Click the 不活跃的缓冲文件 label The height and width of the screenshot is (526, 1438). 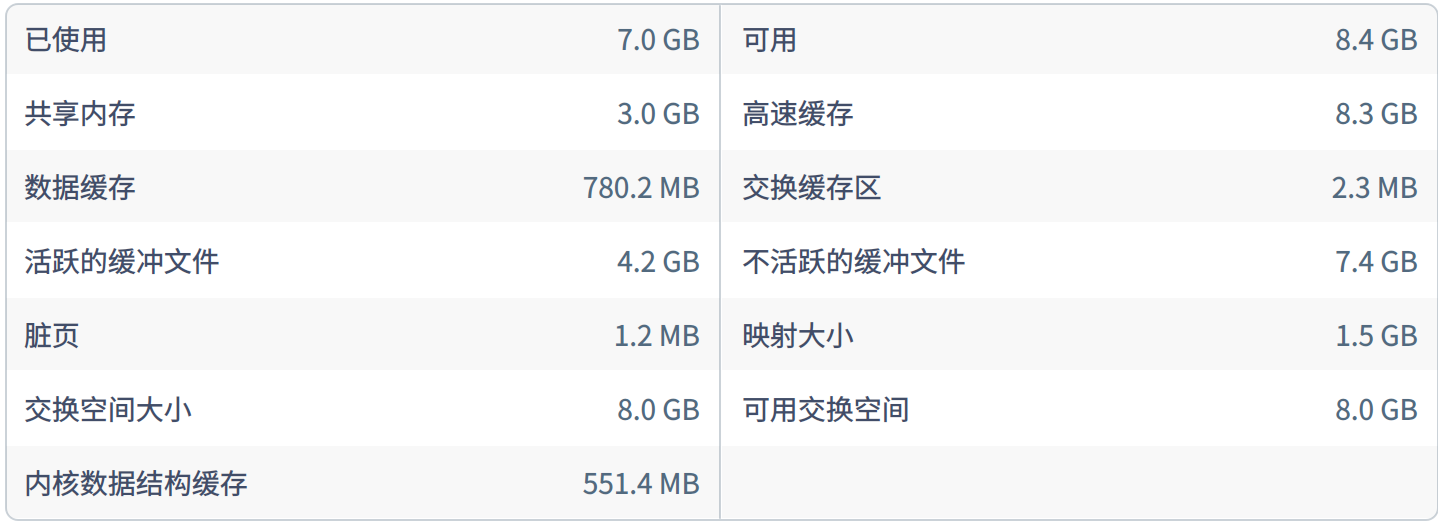coord(854,261)
